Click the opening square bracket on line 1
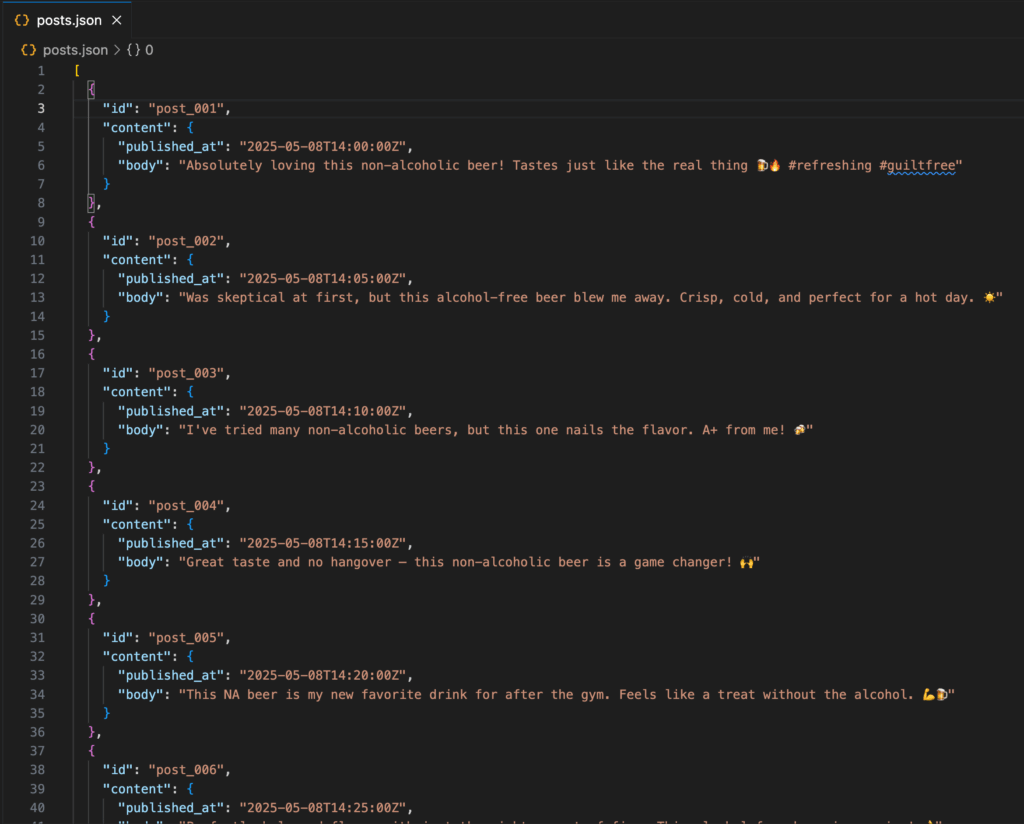Image resolution: width=1024 pixels, height=824 pixels. [77, 71]
